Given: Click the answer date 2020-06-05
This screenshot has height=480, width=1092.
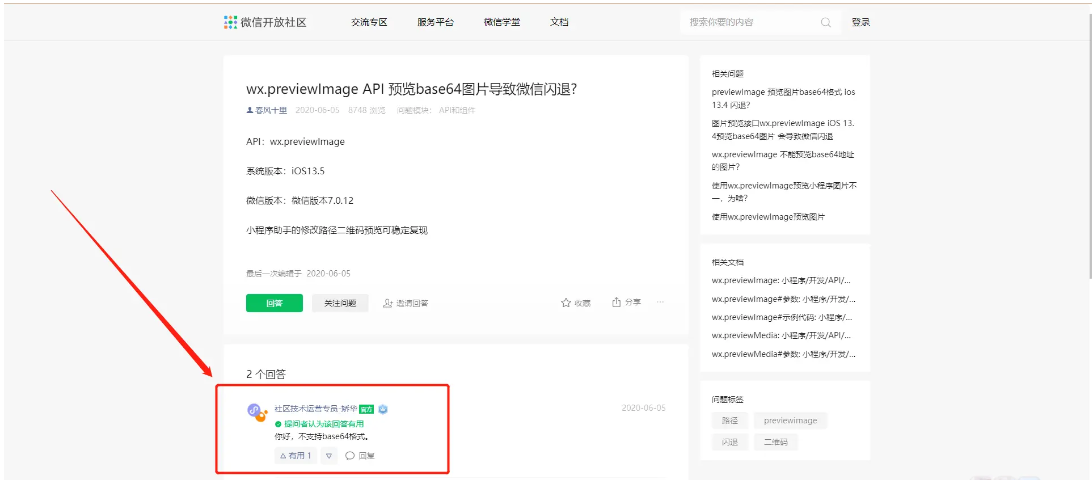Looking at the screenshot, I should click(x=644, y=408).
